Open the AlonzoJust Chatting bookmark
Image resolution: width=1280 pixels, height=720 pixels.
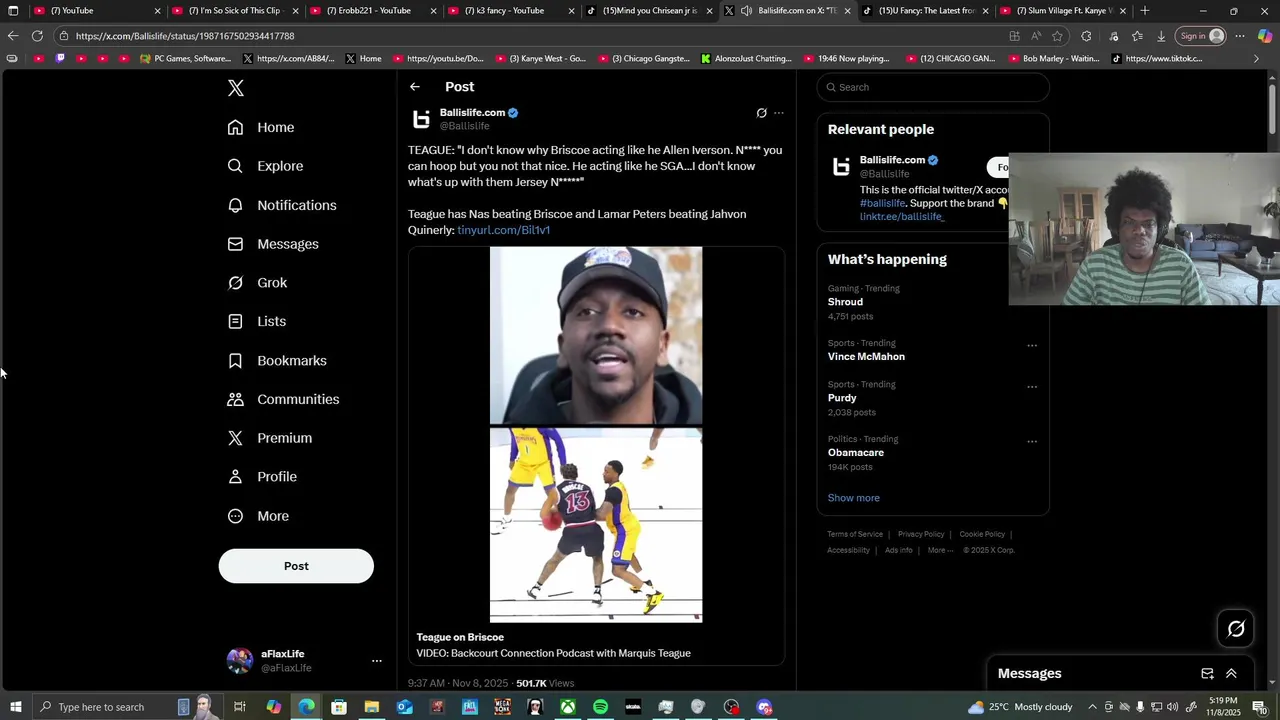point(746,59)
